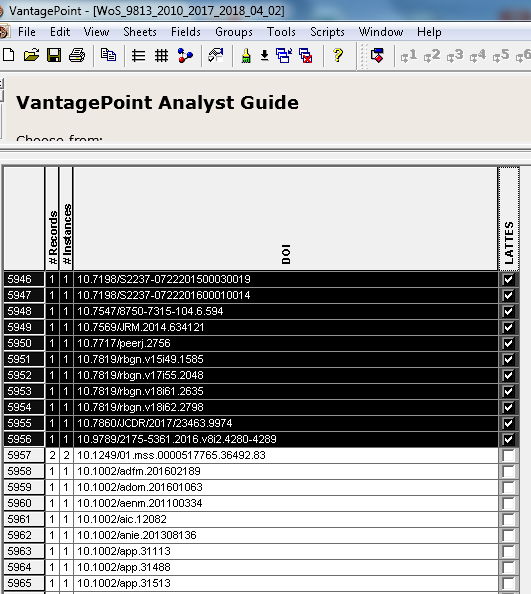Screen dimensions: 531x594
Task: Save the dataset using the floppy icon
Action: (x=54, y=55)
